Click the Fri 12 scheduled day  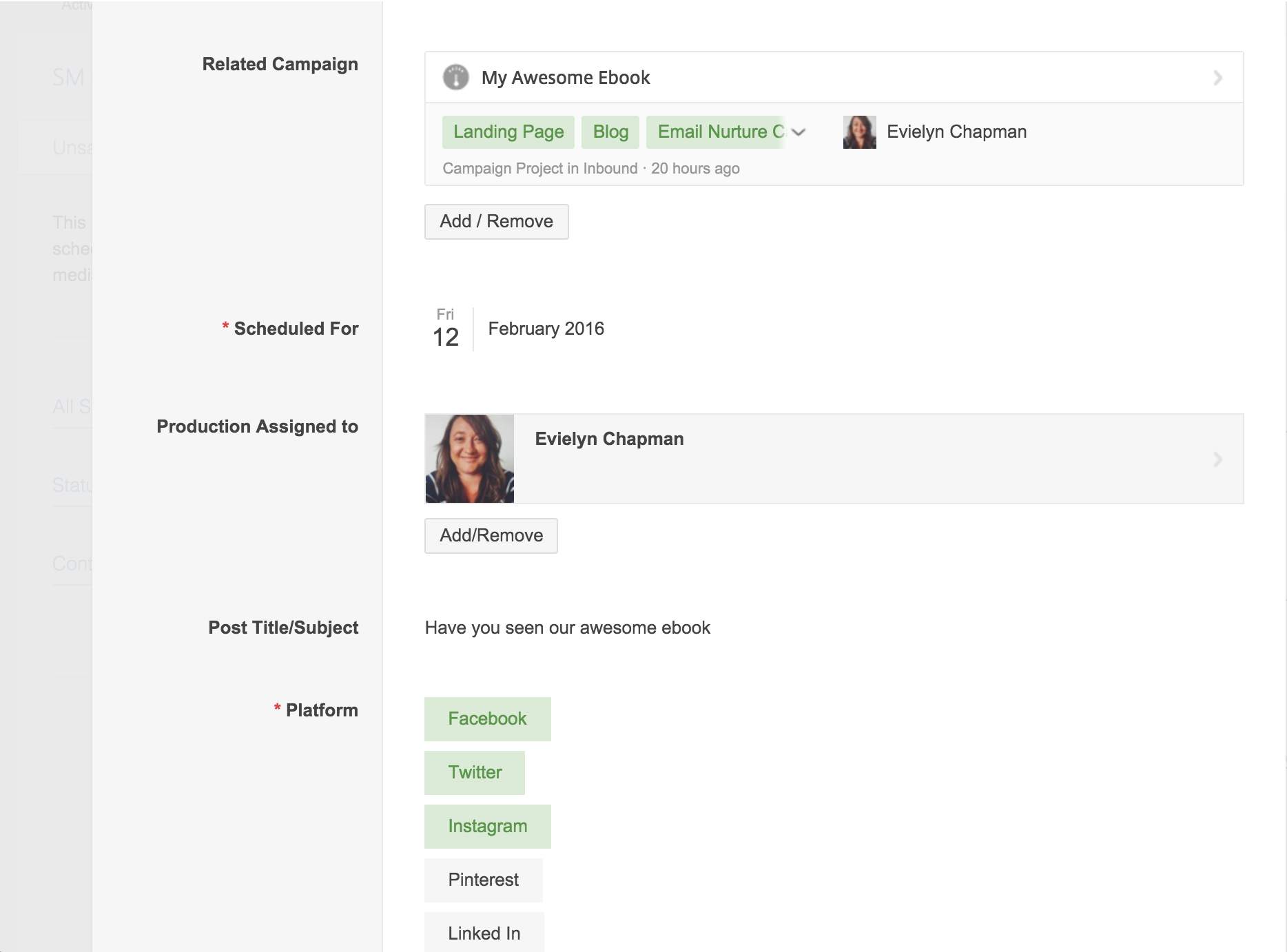point(446,329)
